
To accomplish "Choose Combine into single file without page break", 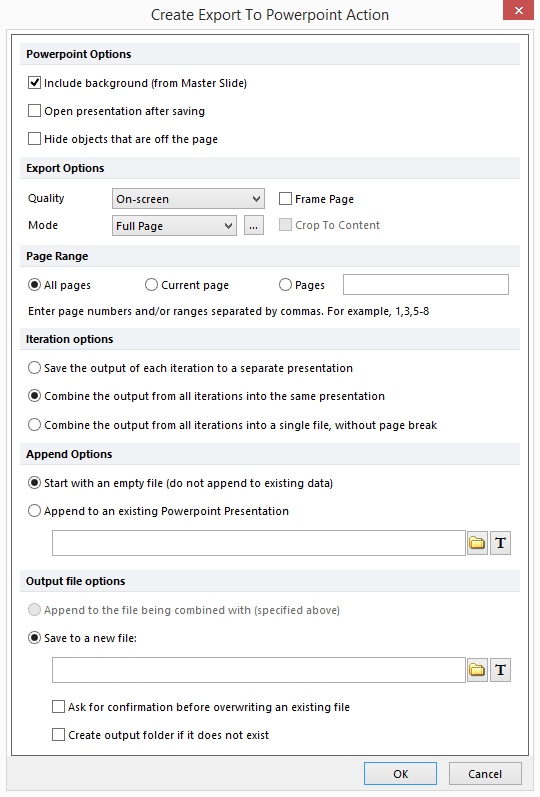I will (35, 424).
